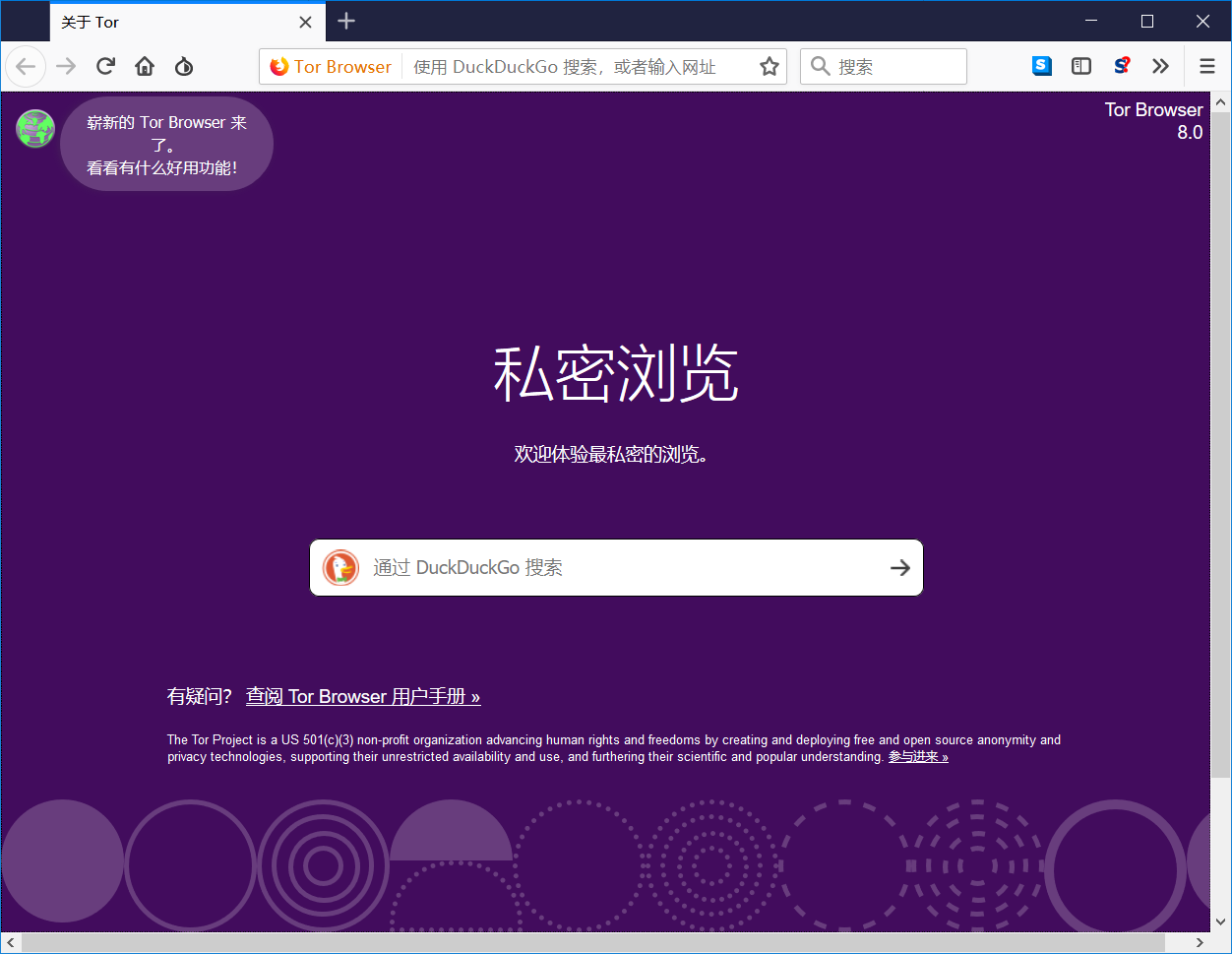Close the 关于 Tor tab
Image resolution: width=1232 pixels, height=954 pixels.
305,22
